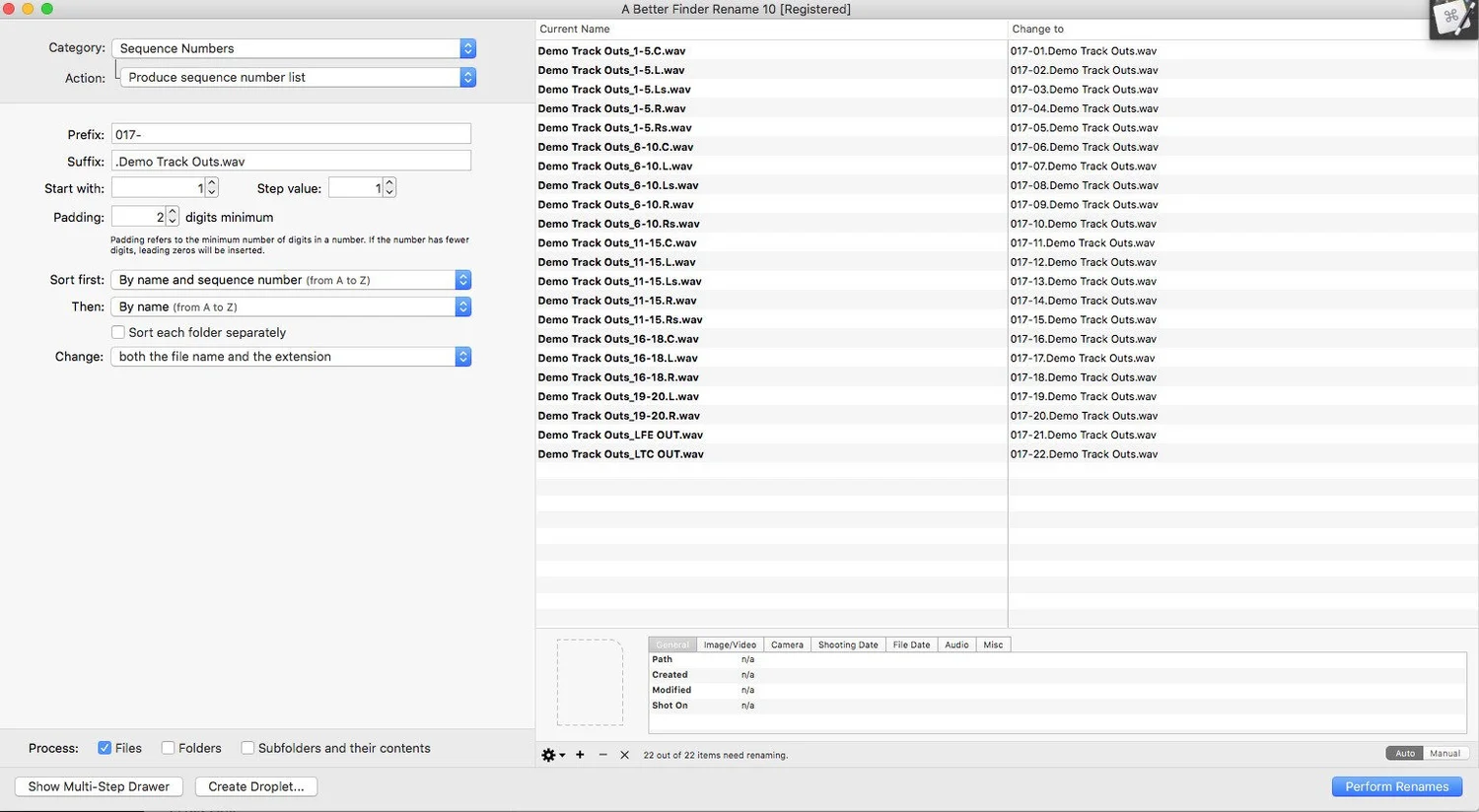The height and width of the screenshot is (812, 1479).
Task: Open the gear action menu
Action: (x=549, y=755)
